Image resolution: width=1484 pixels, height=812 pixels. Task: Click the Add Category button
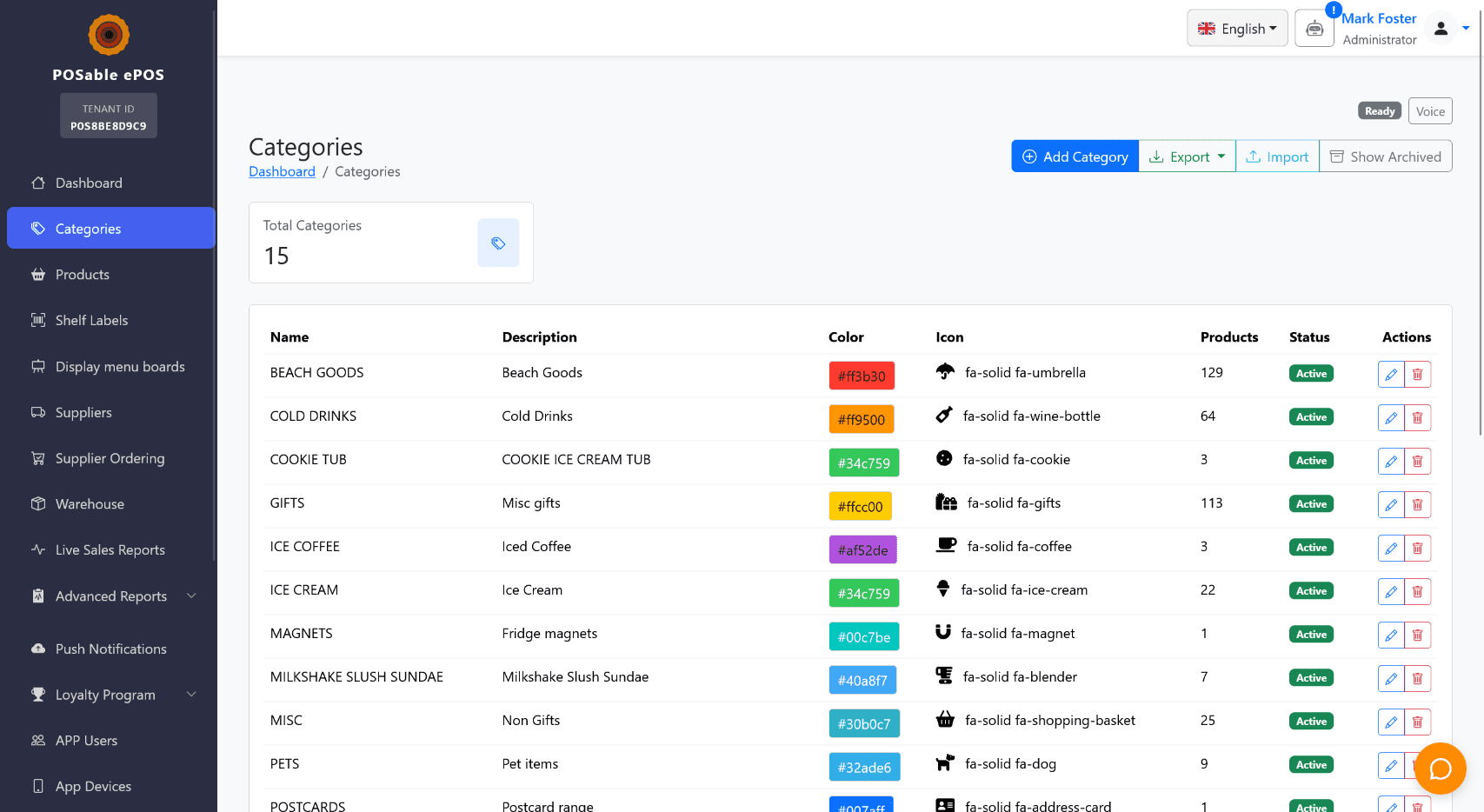pyautogui.click(x=1075, y=156)
